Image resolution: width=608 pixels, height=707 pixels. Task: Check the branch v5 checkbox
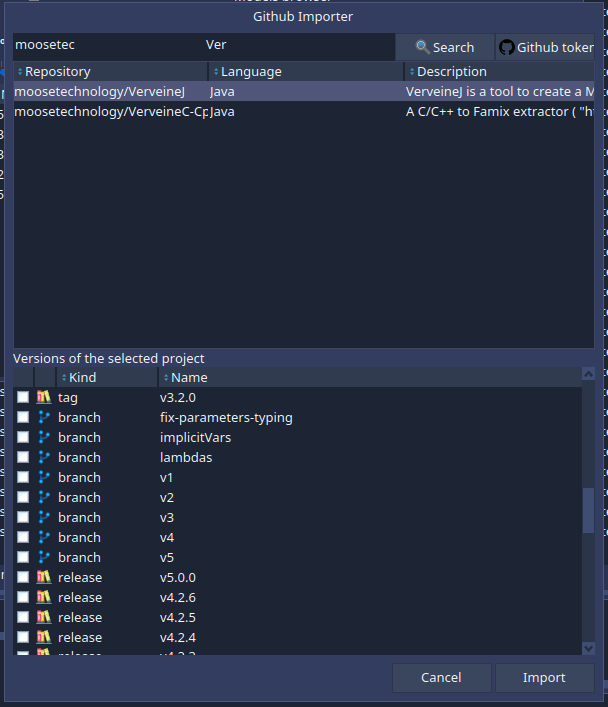23,557
